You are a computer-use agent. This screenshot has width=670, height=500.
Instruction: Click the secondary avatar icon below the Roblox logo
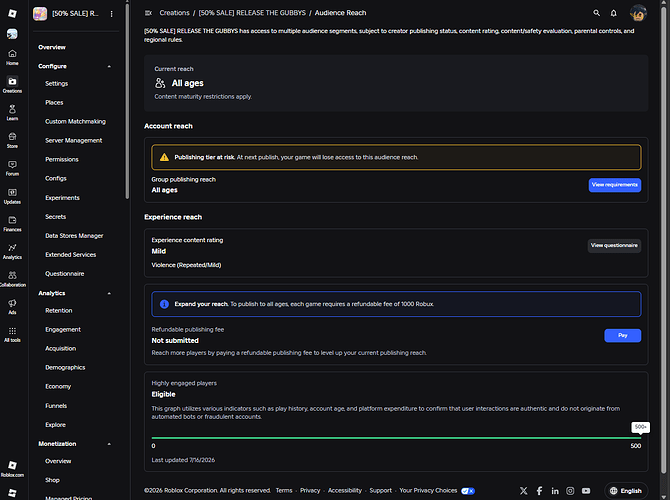(12, 34)
